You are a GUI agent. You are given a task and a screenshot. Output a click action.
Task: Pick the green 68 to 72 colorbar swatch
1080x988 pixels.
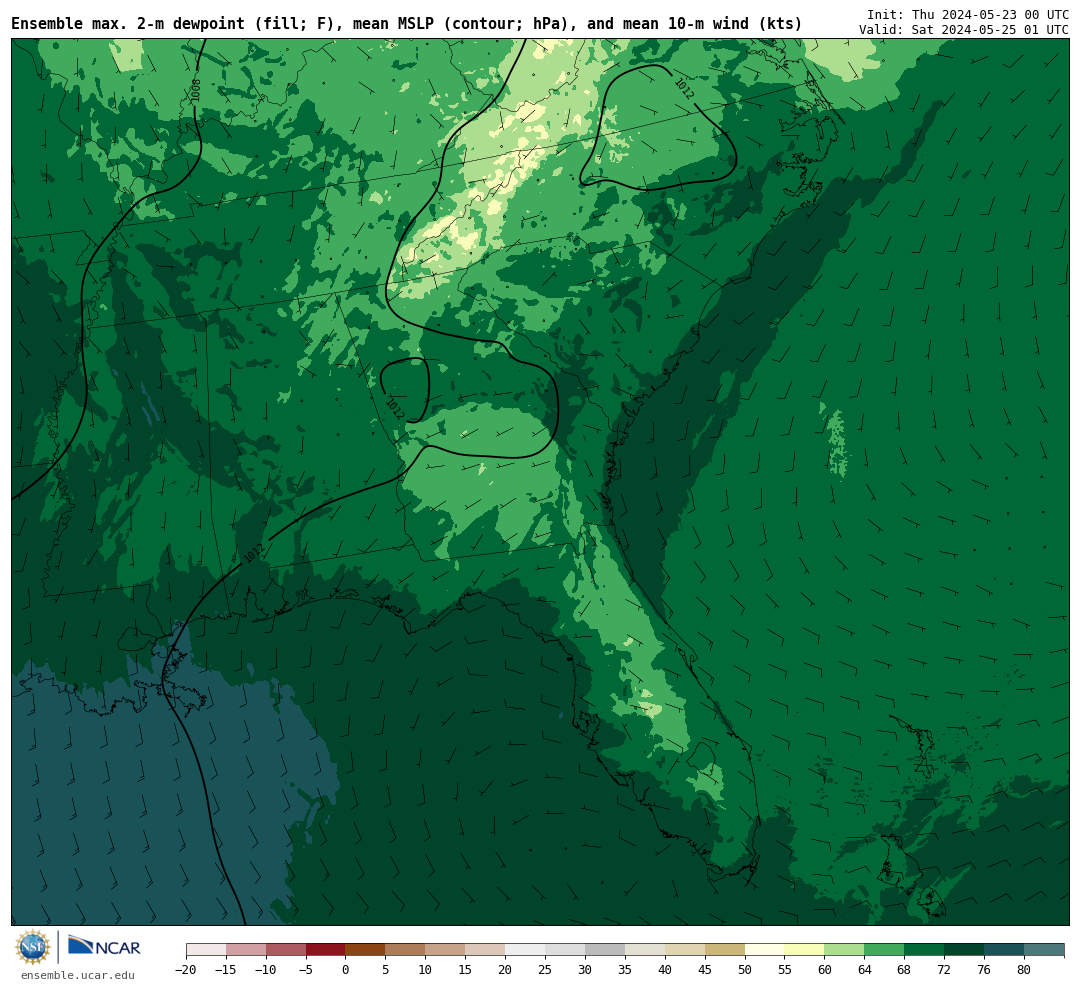tap(924, 950)
